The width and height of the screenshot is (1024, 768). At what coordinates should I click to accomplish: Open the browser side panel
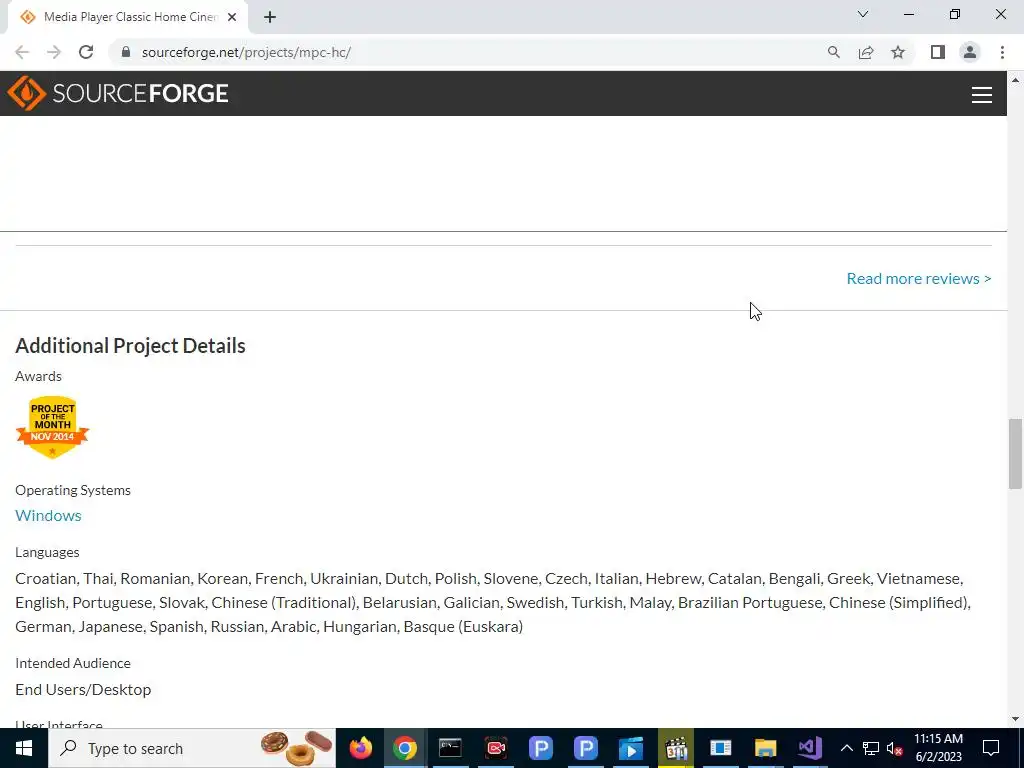(x=938, y=52)
